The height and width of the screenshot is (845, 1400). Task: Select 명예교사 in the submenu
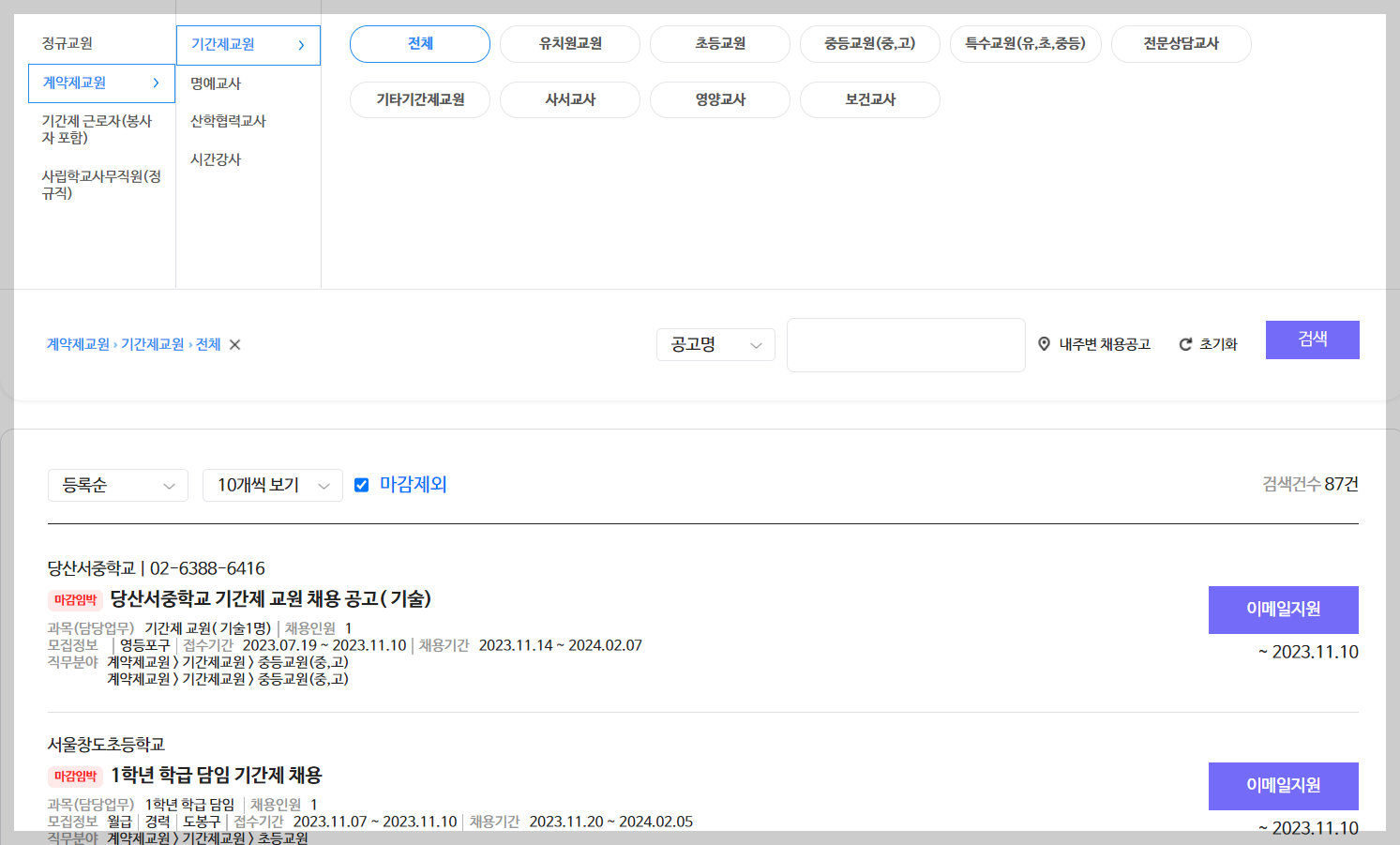(x=214, y=83)
